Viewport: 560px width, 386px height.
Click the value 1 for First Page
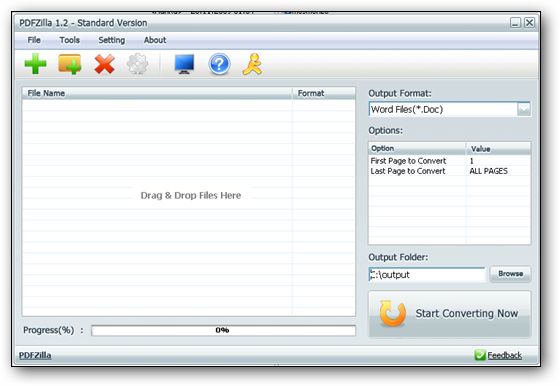click(x=471, y=161)
